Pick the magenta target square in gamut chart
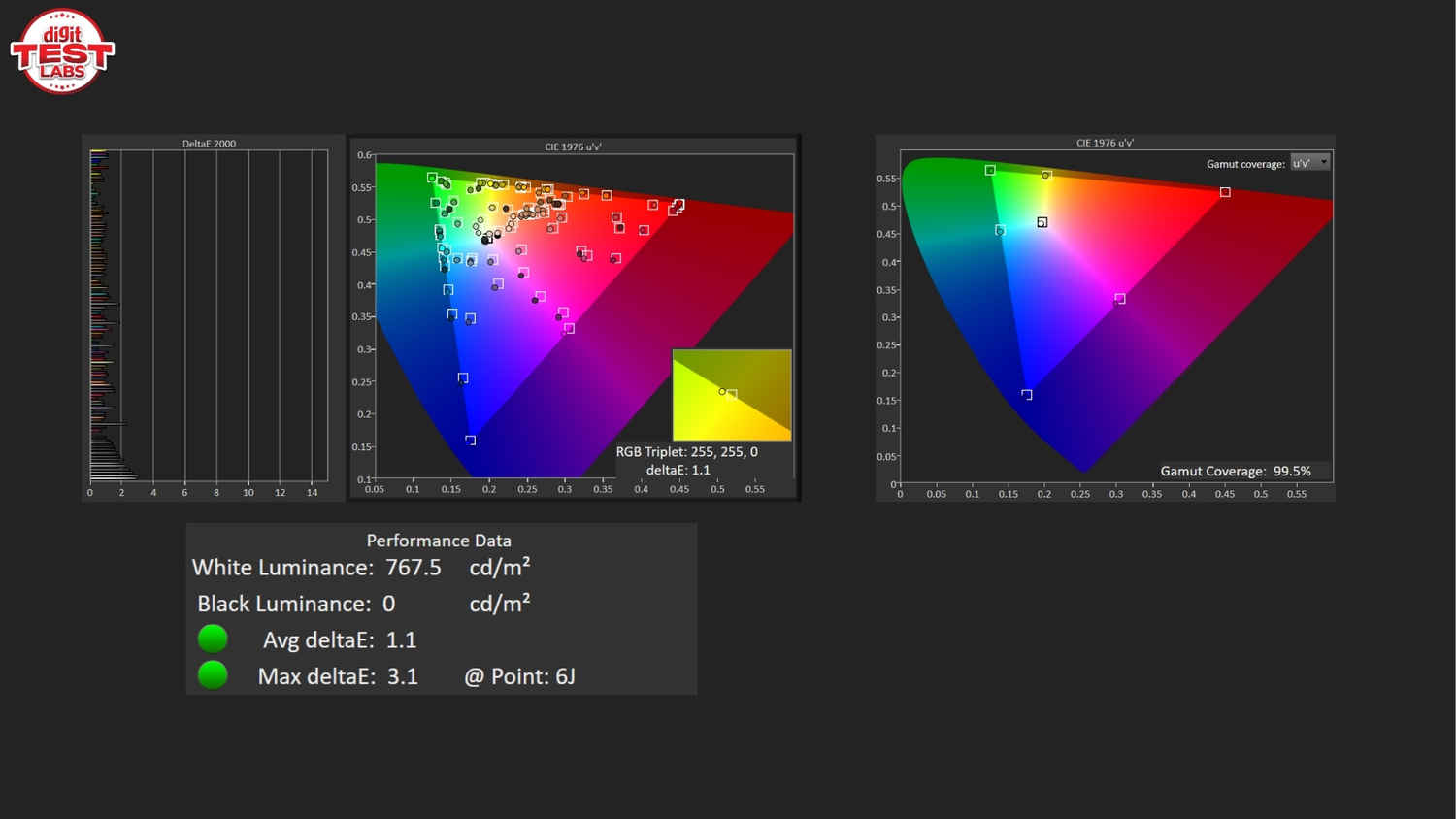Viewport: 1456px width, 819px height. point(1120,299)
